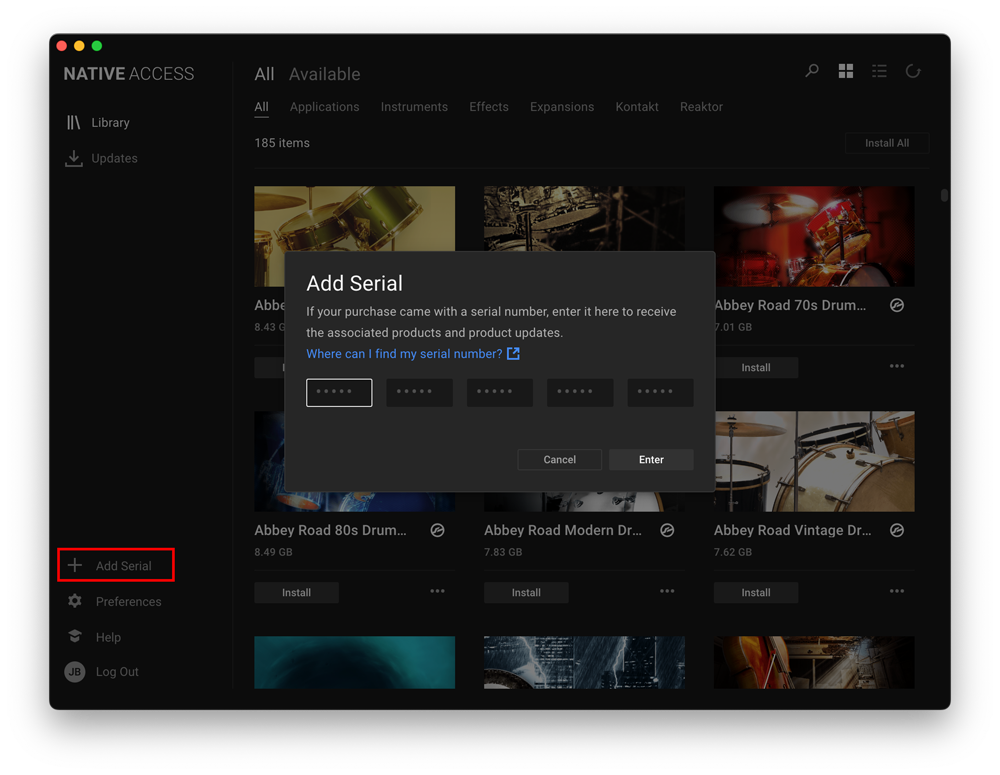
Task: Open more options for Abbey Road Modern Dr
Action: coord(667,591)
